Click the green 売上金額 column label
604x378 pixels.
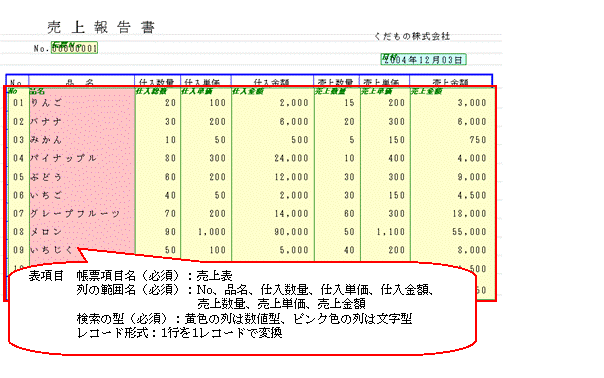point(426,91)
